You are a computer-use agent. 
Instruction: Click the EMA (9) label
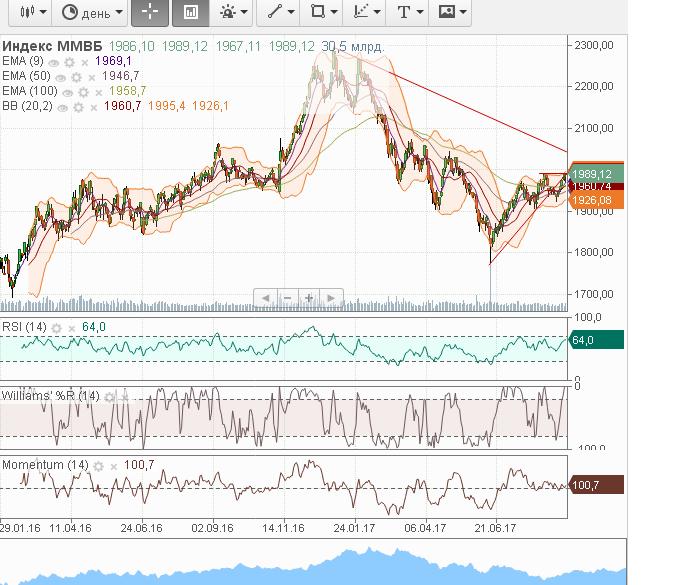23,61
